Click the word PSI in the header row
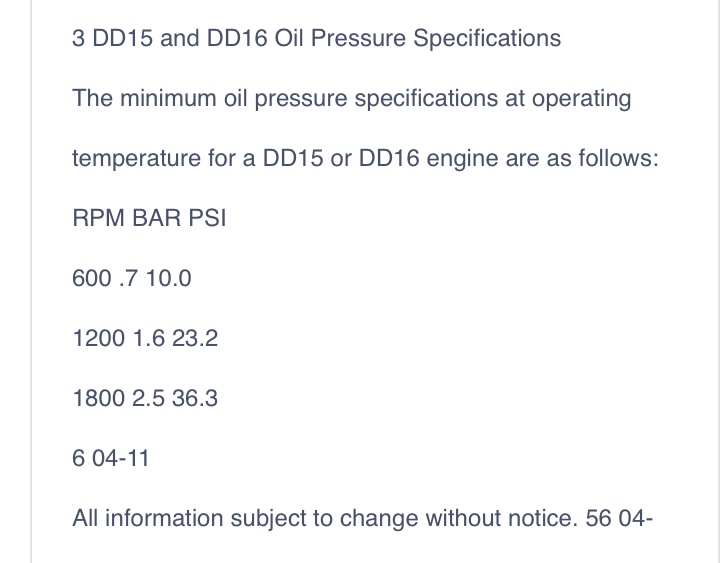The image size is (724, 563). [x=207, y=218]
